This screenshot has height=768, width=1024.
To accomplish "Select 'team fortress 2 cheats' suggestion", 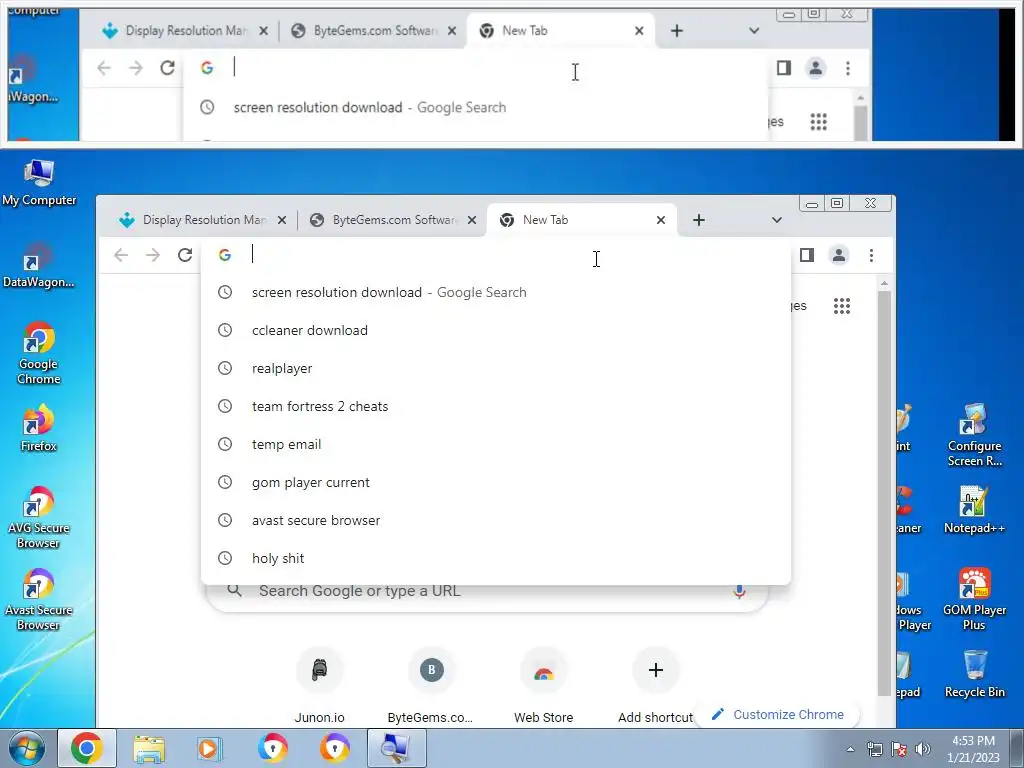I will (x=496, y=406).
